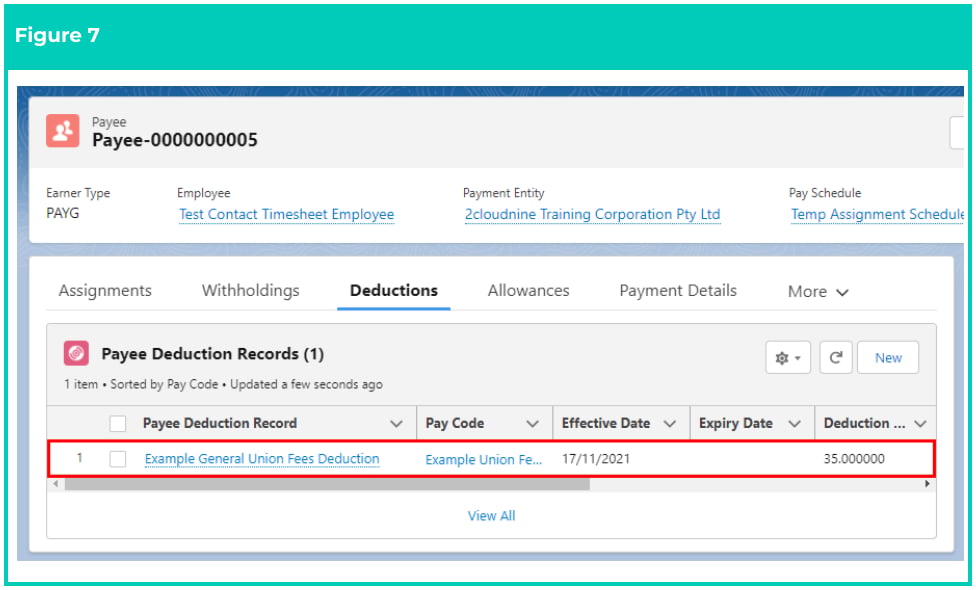
Task: Open the list settings gear menu
Action: click(787, 358)
